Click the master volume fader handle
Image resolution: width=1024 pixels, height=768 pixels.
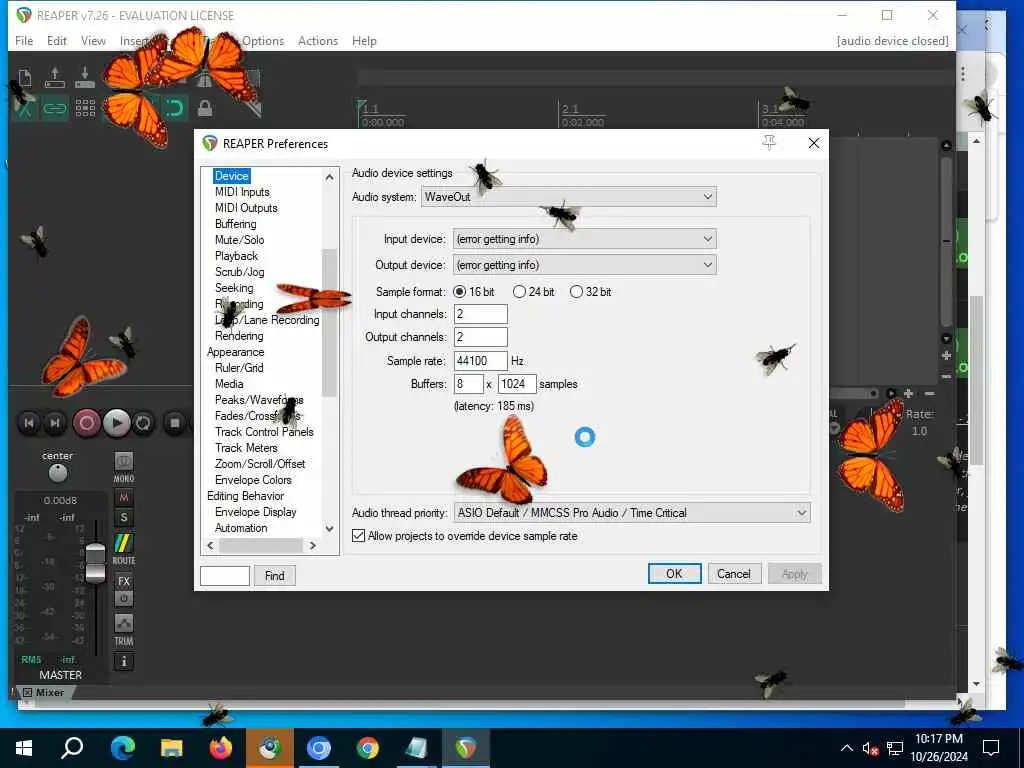95,562
